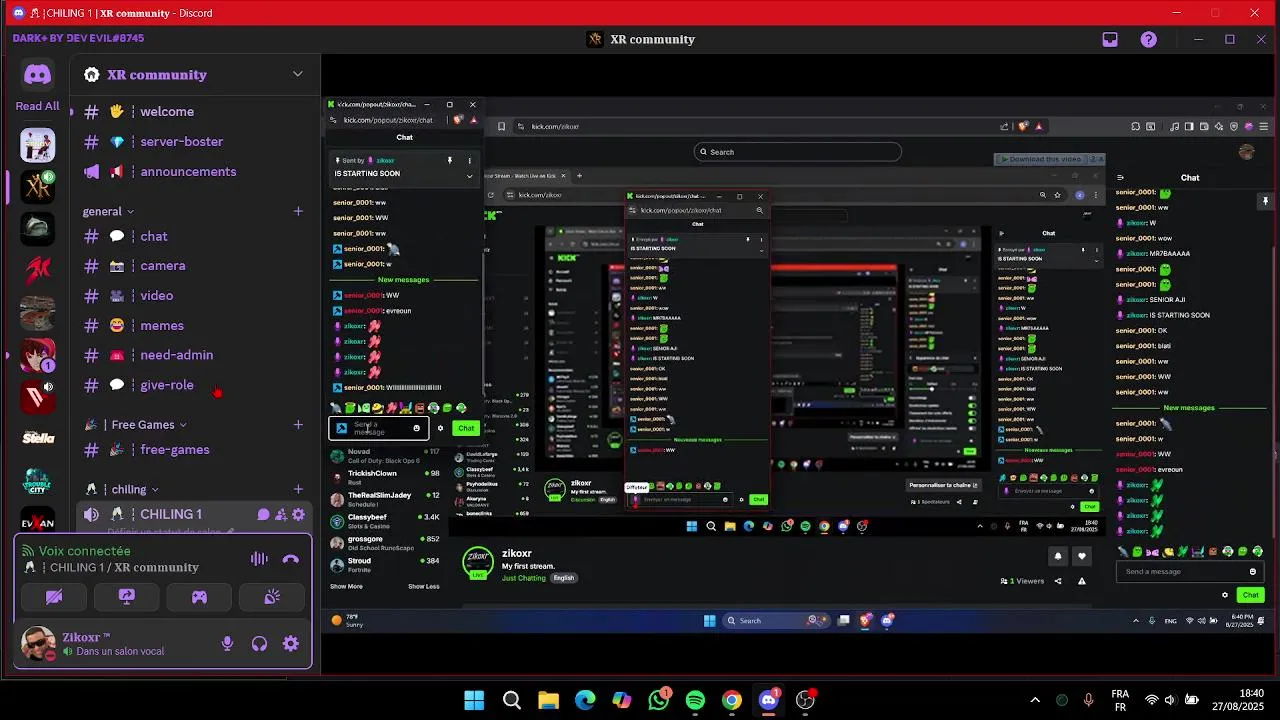Open chat for CHILING 1 voice channel
This screenshot has width=1280, height=720.
tap(264, 515)
